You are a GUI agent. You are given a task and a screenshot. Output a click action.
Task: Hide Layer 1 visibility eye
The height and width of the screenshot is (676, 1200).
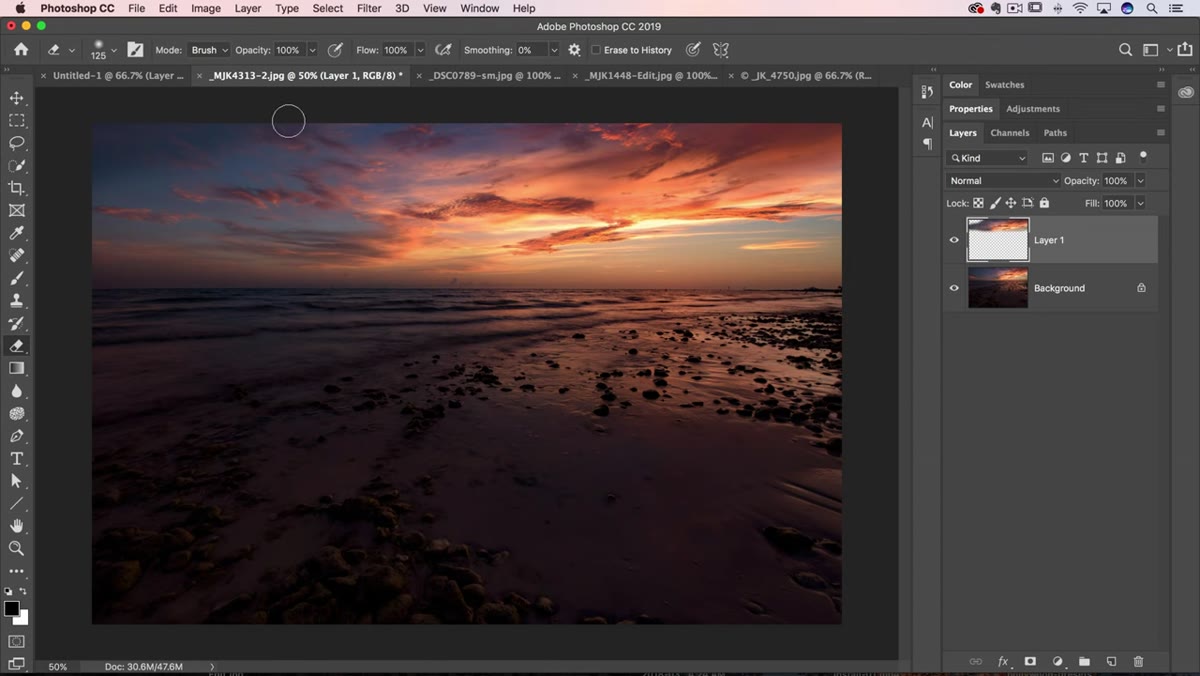tap(954, 240)
